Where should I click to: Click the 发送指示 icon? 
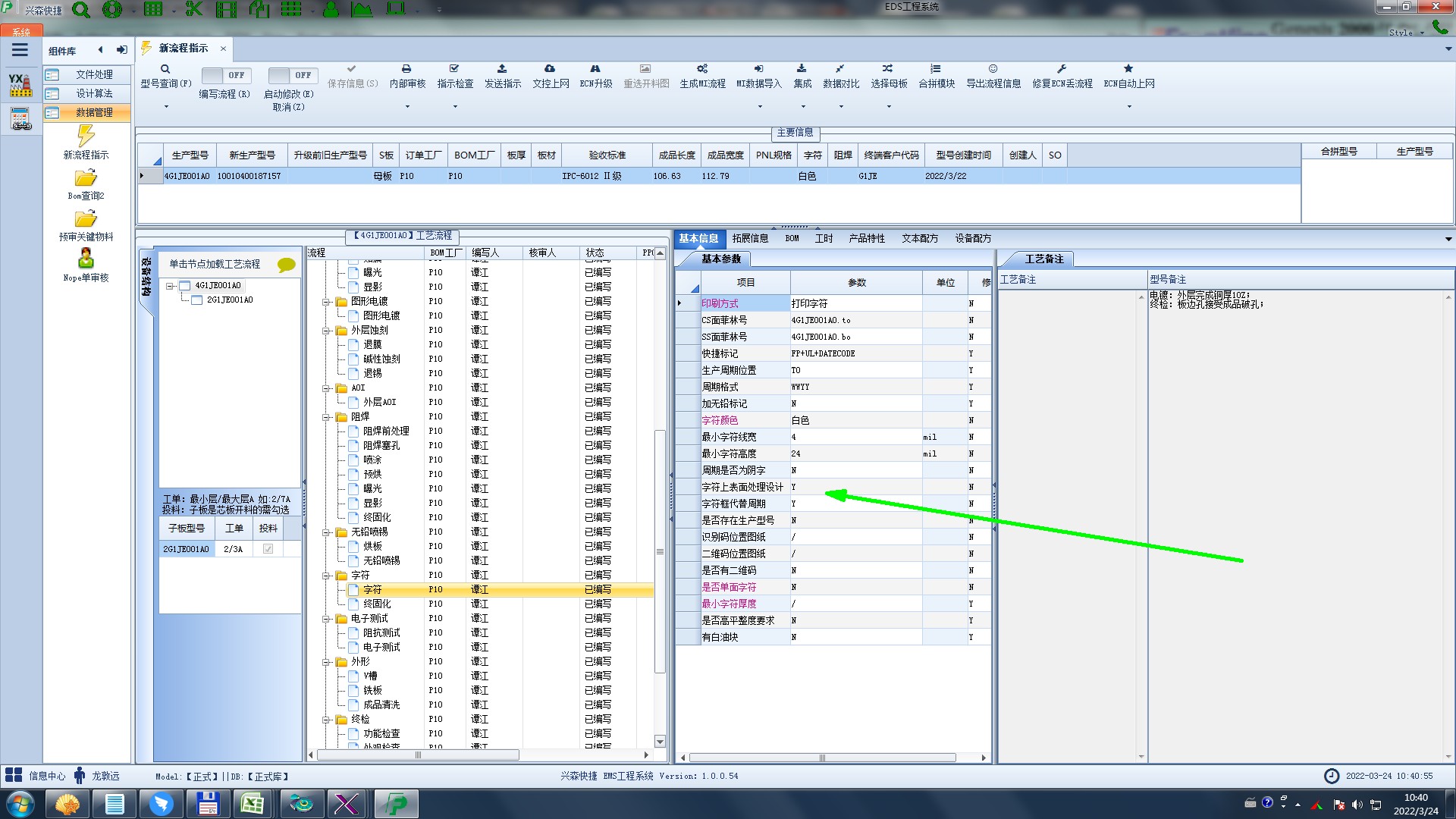[x=502, y=69]
